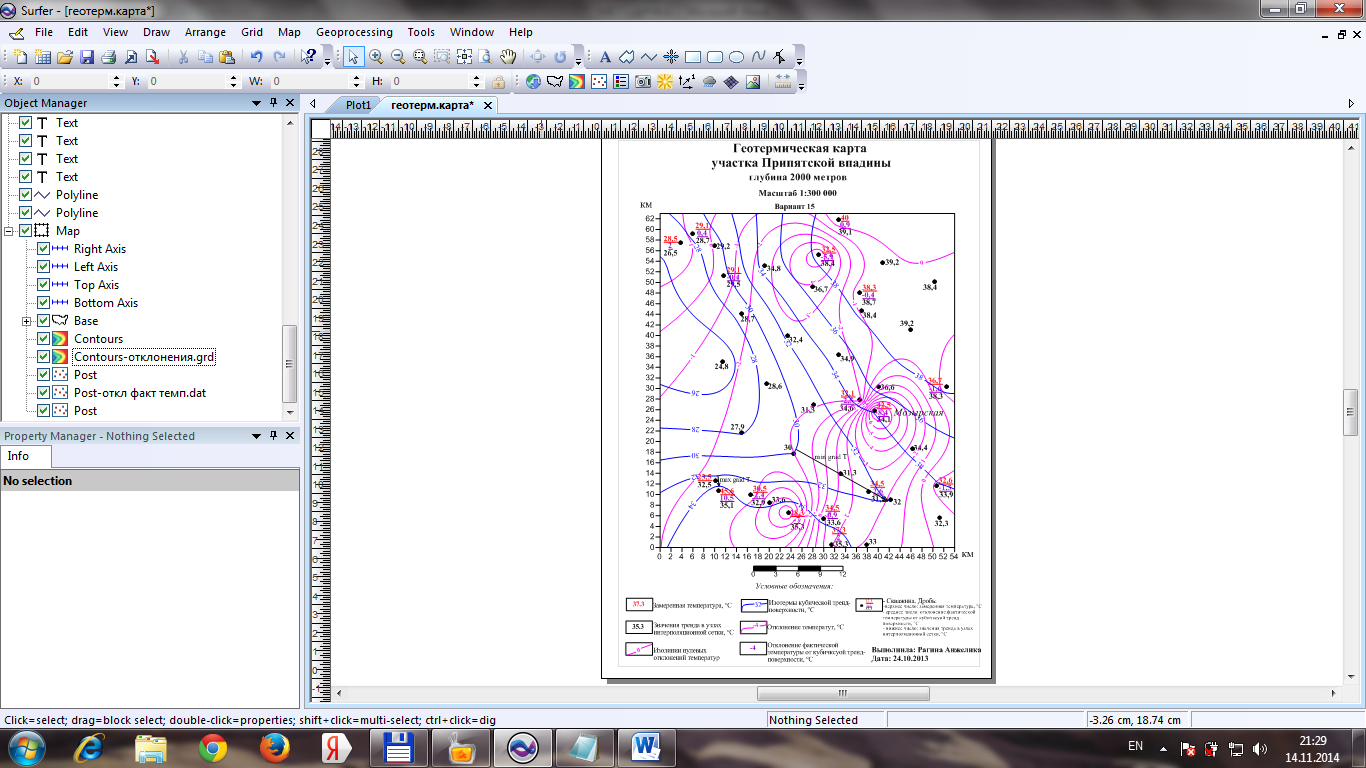The width and height of the screenshot is (1366, 768).
Task: Select the Polyline drawing tool
Action: [x=649, y=56]
